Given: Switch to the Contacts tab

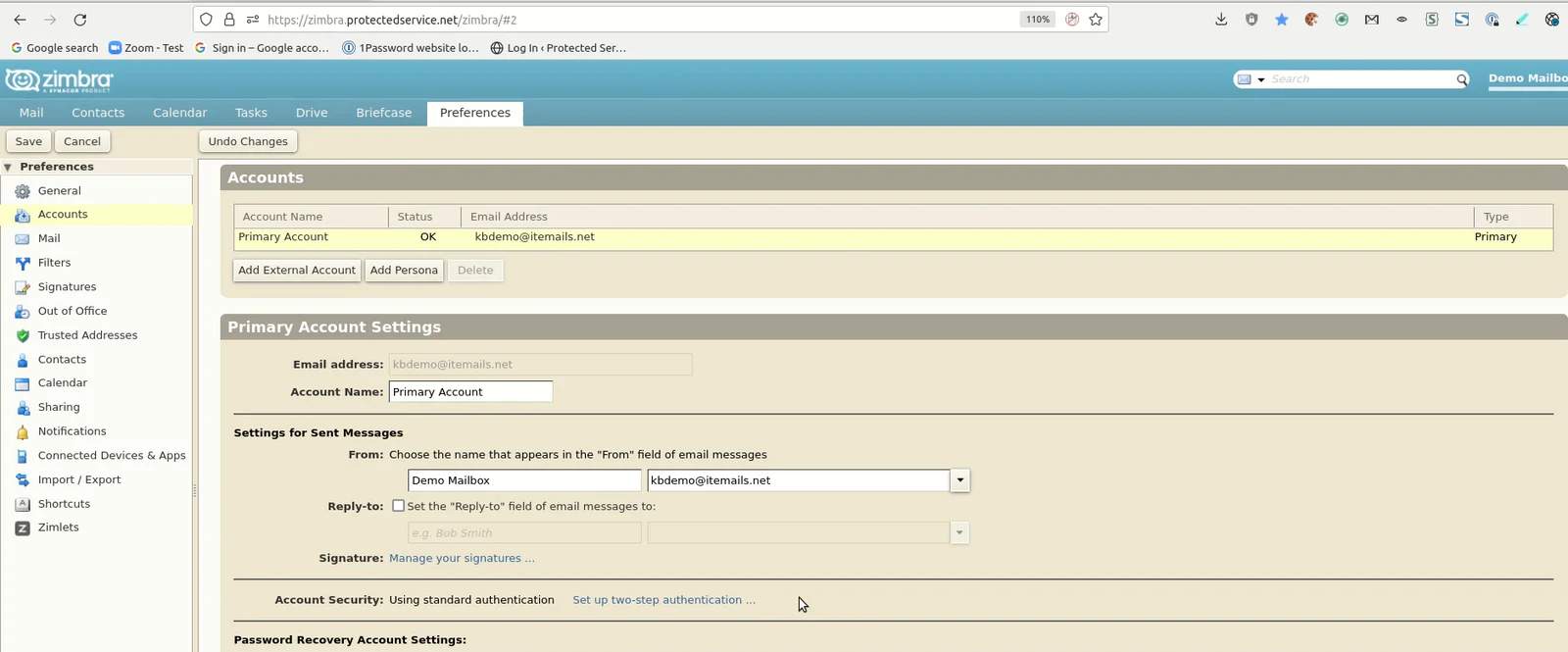Looking at the screenshot, I should (x=98, y=113).
